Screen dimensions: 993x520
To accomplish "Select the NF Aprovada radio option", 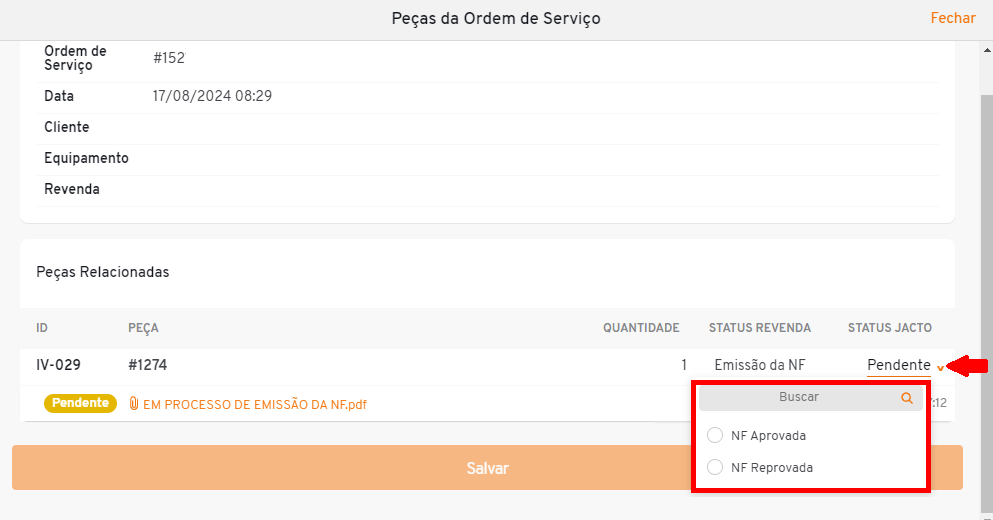I will (x=715, y=435).
